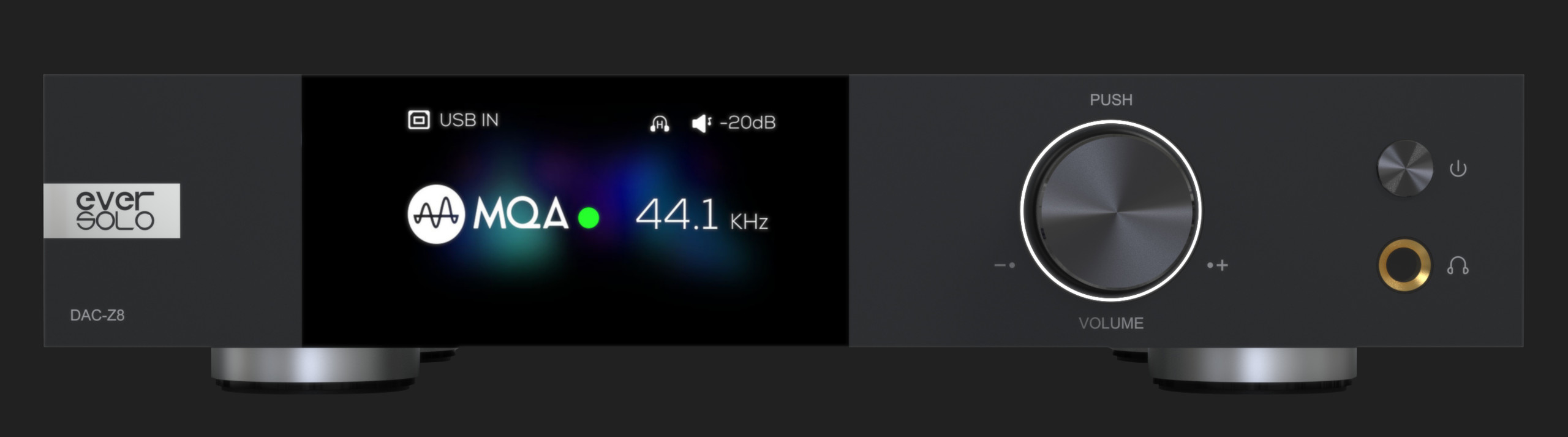Image resolution: width=1568 pixels, height=437 pixels.
Task: Click the MQA text on display
Action: click(x=521, y=215)
